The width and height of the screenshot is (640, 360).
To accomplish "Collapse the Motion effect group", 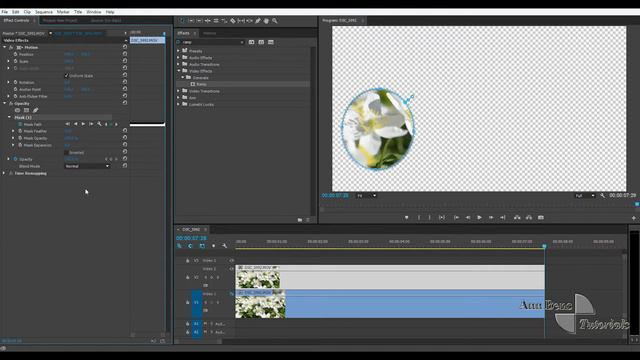I will click(x=4, y=47).
